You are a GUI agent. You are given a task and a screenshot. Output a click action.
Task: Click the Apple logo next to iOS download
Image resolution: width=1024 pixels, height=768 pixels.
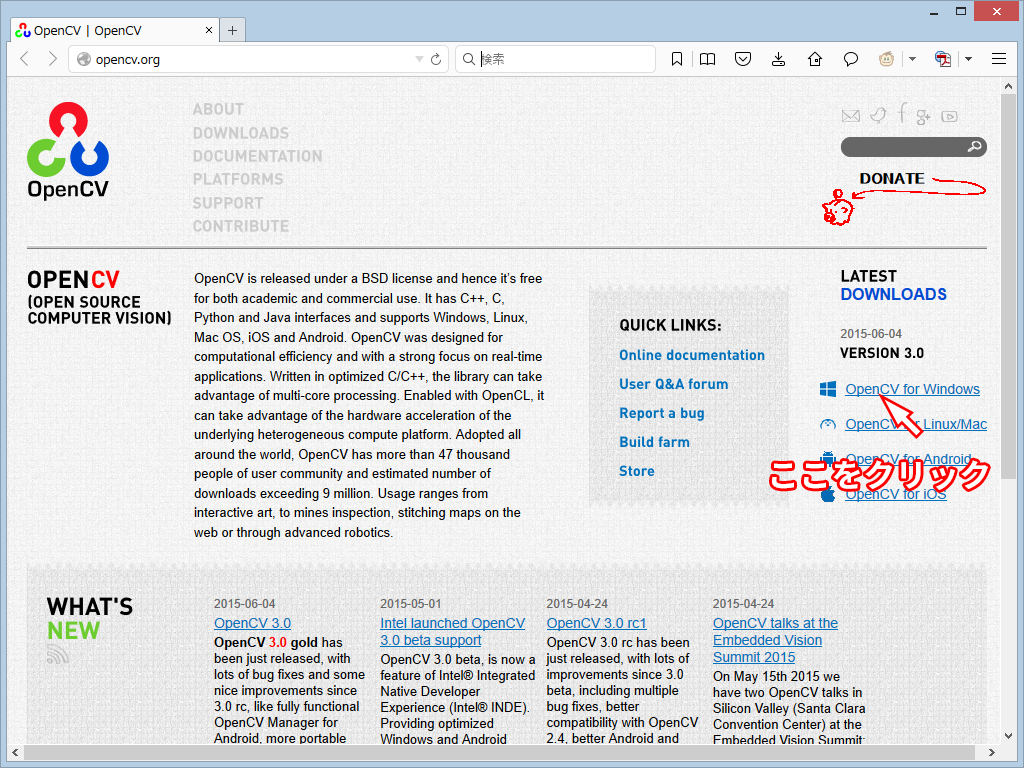[828, 492]
